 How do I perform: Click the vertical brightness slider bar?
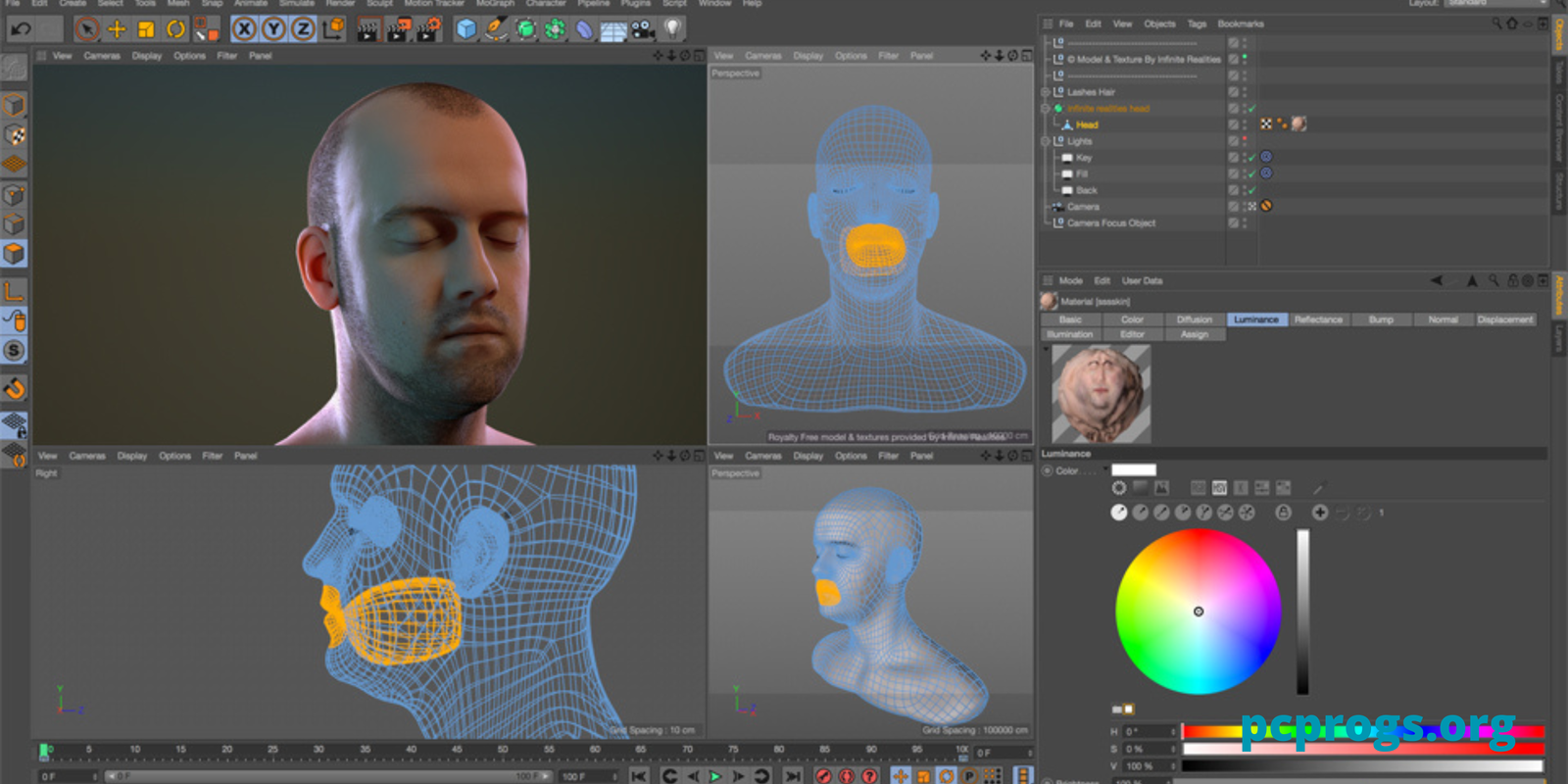coord(1302,612)
